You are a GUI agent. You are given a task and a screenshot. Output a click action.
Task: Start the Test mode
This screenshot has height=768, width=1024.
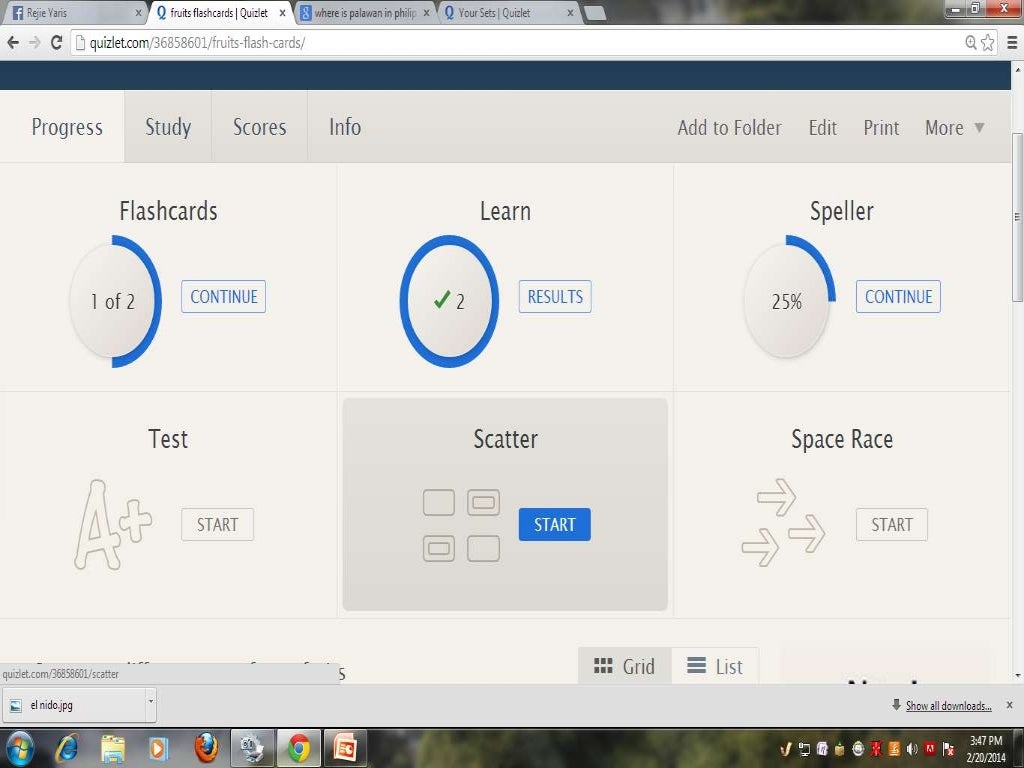coord(217,524)
